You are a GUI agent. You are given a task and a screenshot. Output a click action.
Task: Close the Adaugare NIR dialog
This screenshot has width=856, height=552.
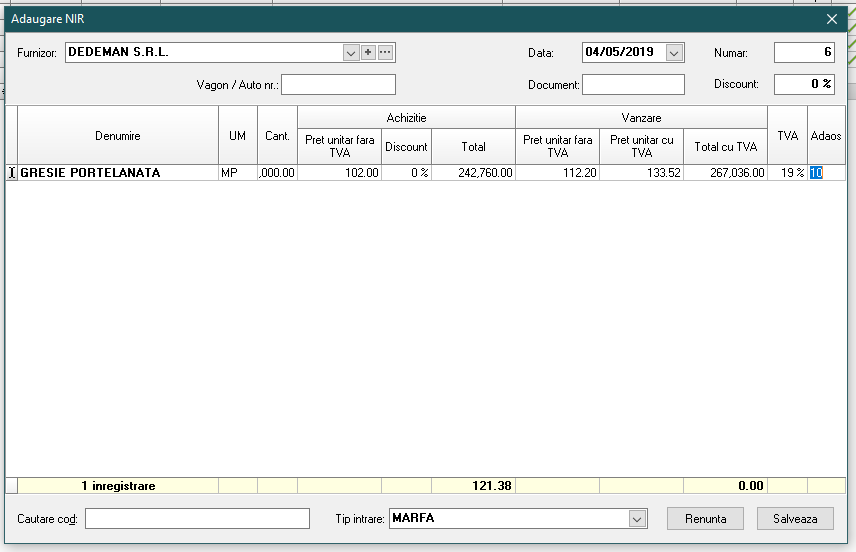[x=832, y=19]
